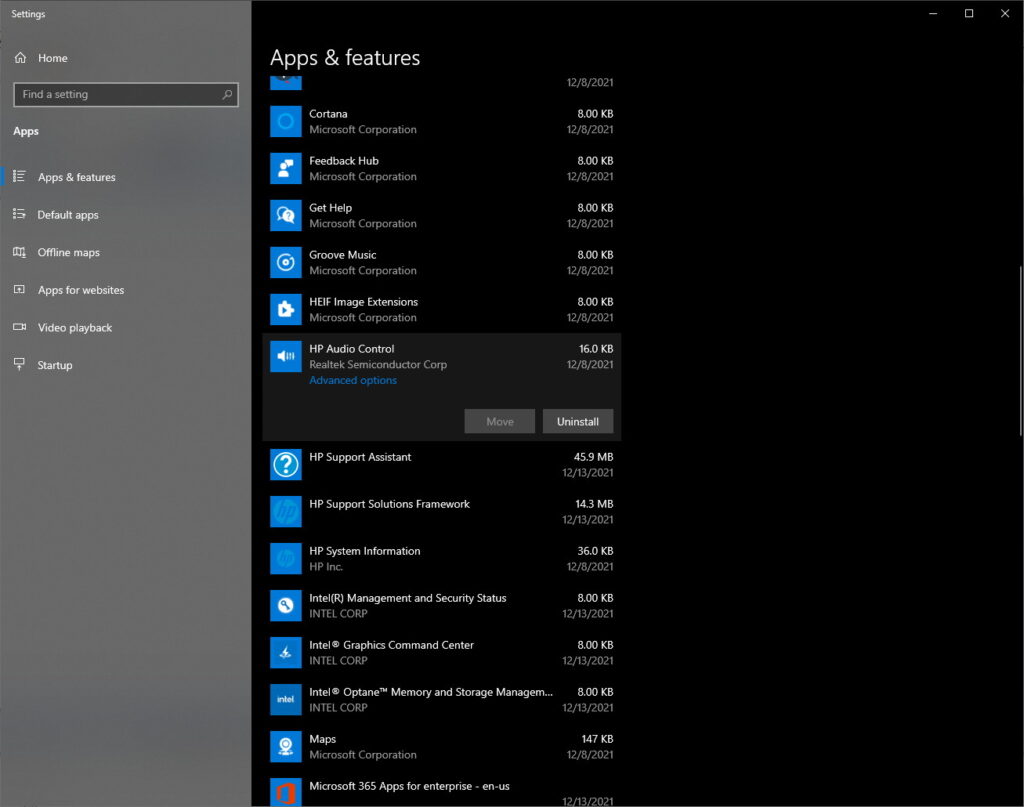Select the Cortana app icon

coord(286,121)
